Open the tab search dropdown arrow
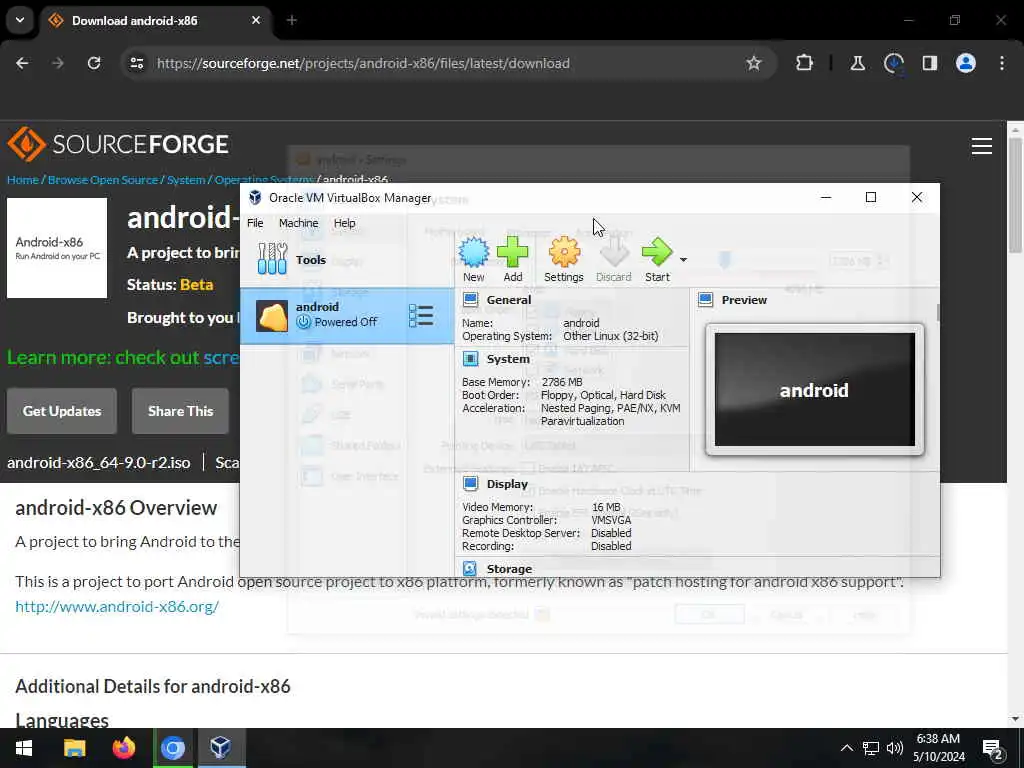This screenshot has height=768, width=1024. (x=20, y=20)
